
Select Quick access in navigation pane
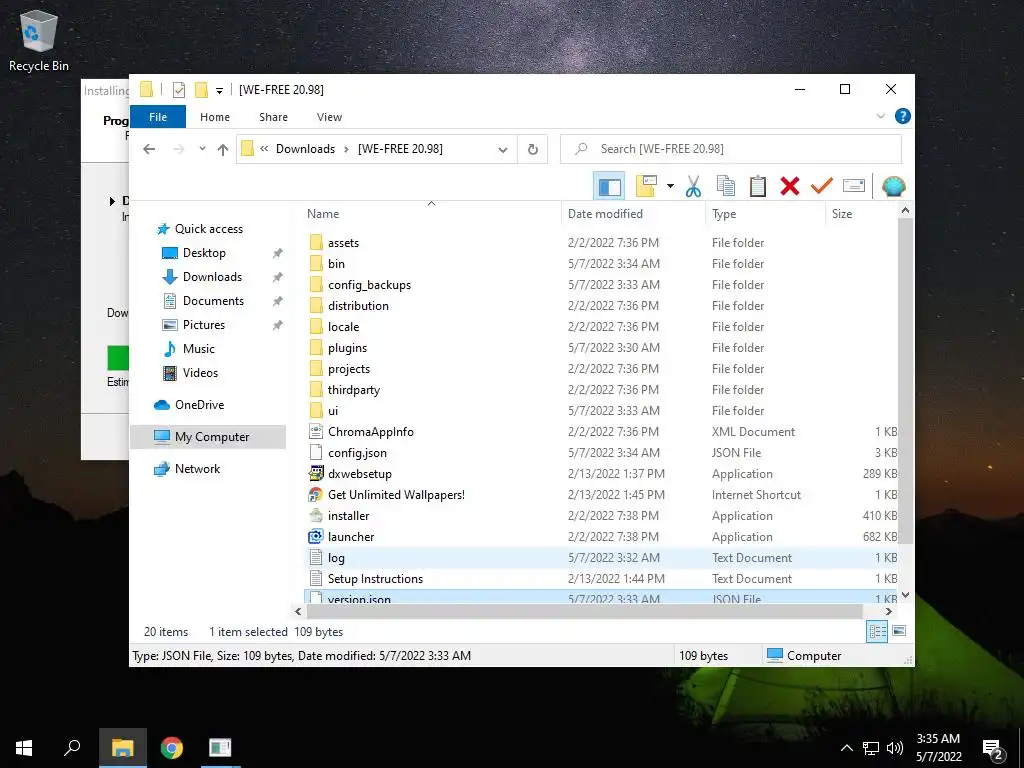(208, 229)
